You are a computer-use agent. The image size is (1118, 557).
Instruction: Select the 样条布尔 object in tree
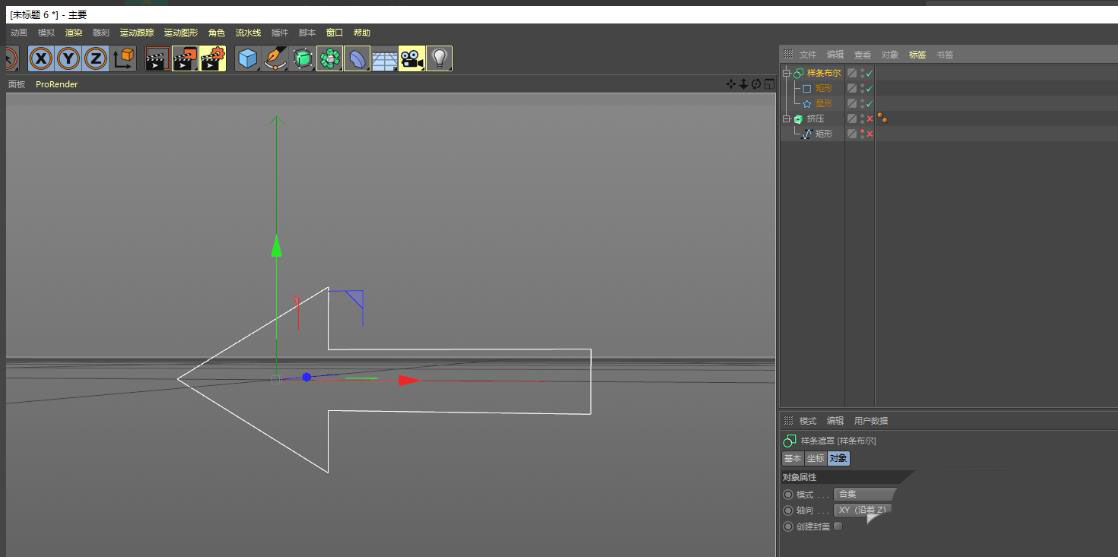point(824,73)
